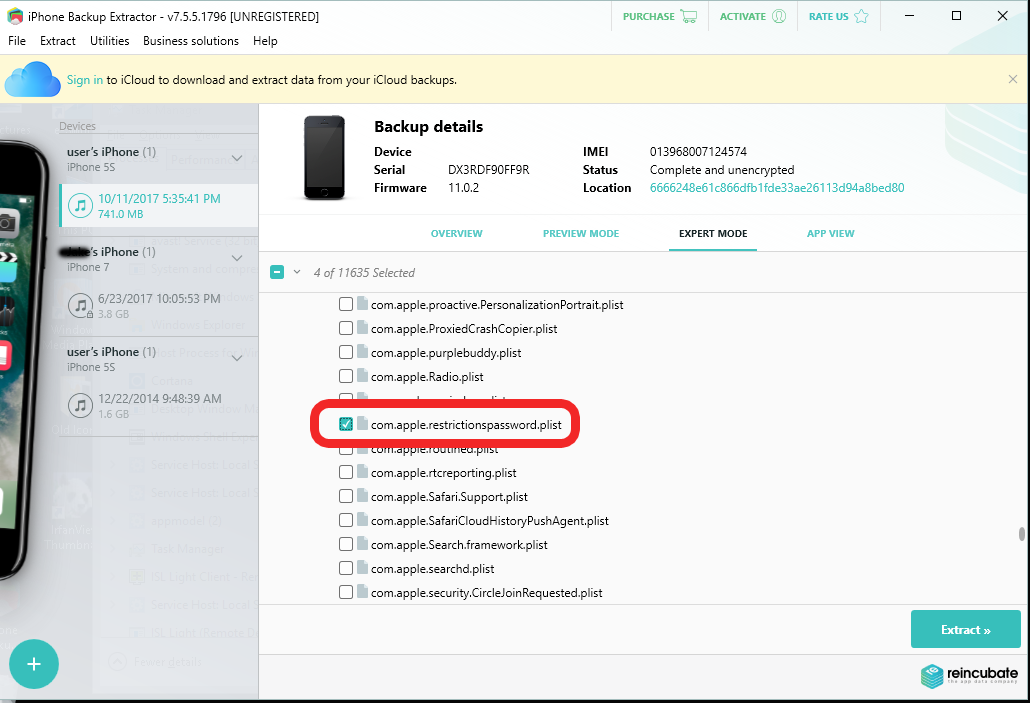Screen dimensions: 1030x703
Task: Check com.apple.Search.framework.plist box
Action: pyautogui.click(x=346, y=544)
